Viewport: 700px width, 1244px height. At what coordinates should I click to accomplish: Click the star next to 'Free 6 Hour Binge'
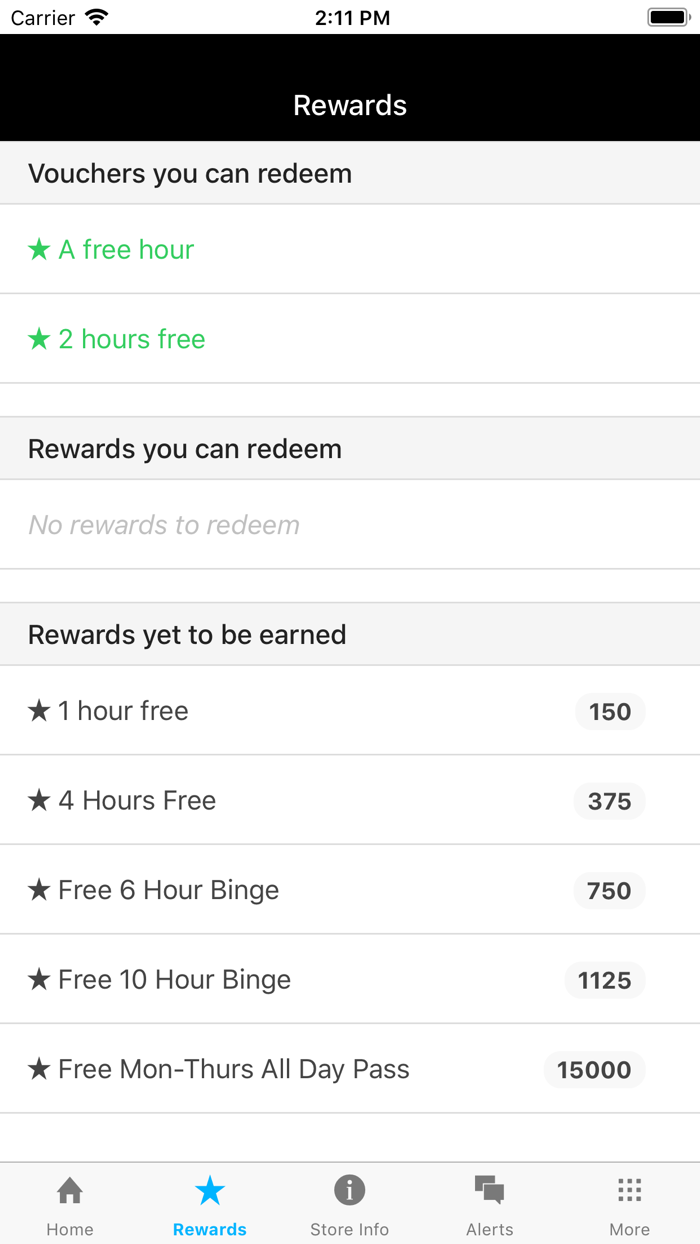(38, 890)
